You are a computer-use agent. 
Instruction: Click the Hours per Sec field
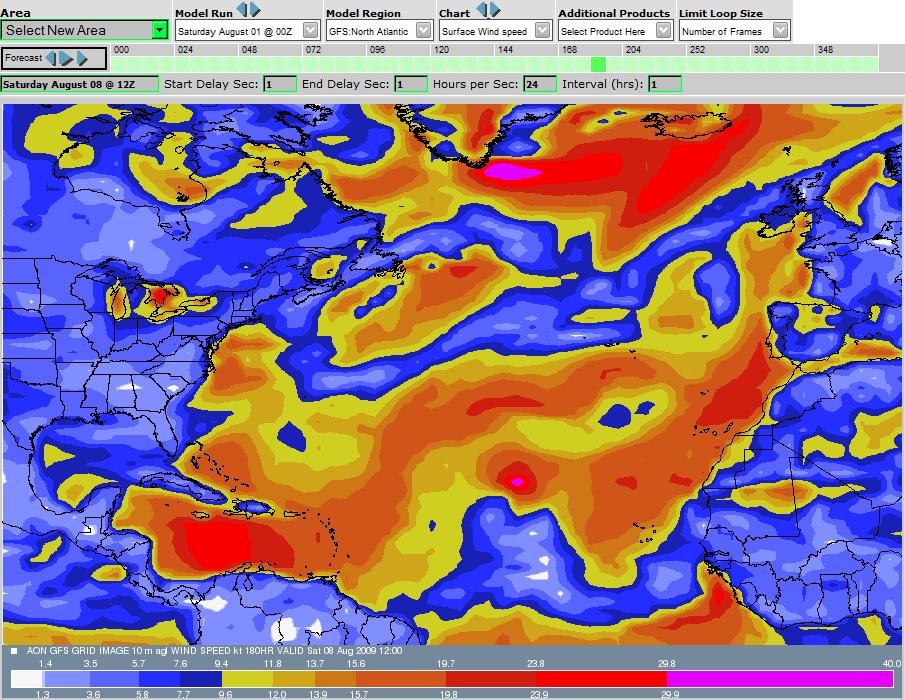tap(539, 84)
